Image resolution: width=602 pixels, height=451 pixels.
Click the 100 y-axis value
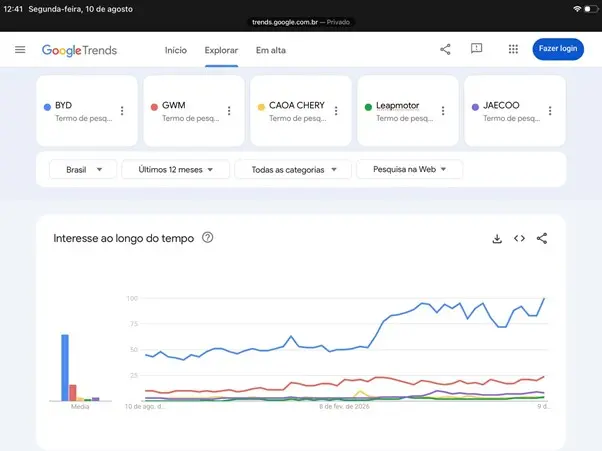tap(132, 298)
